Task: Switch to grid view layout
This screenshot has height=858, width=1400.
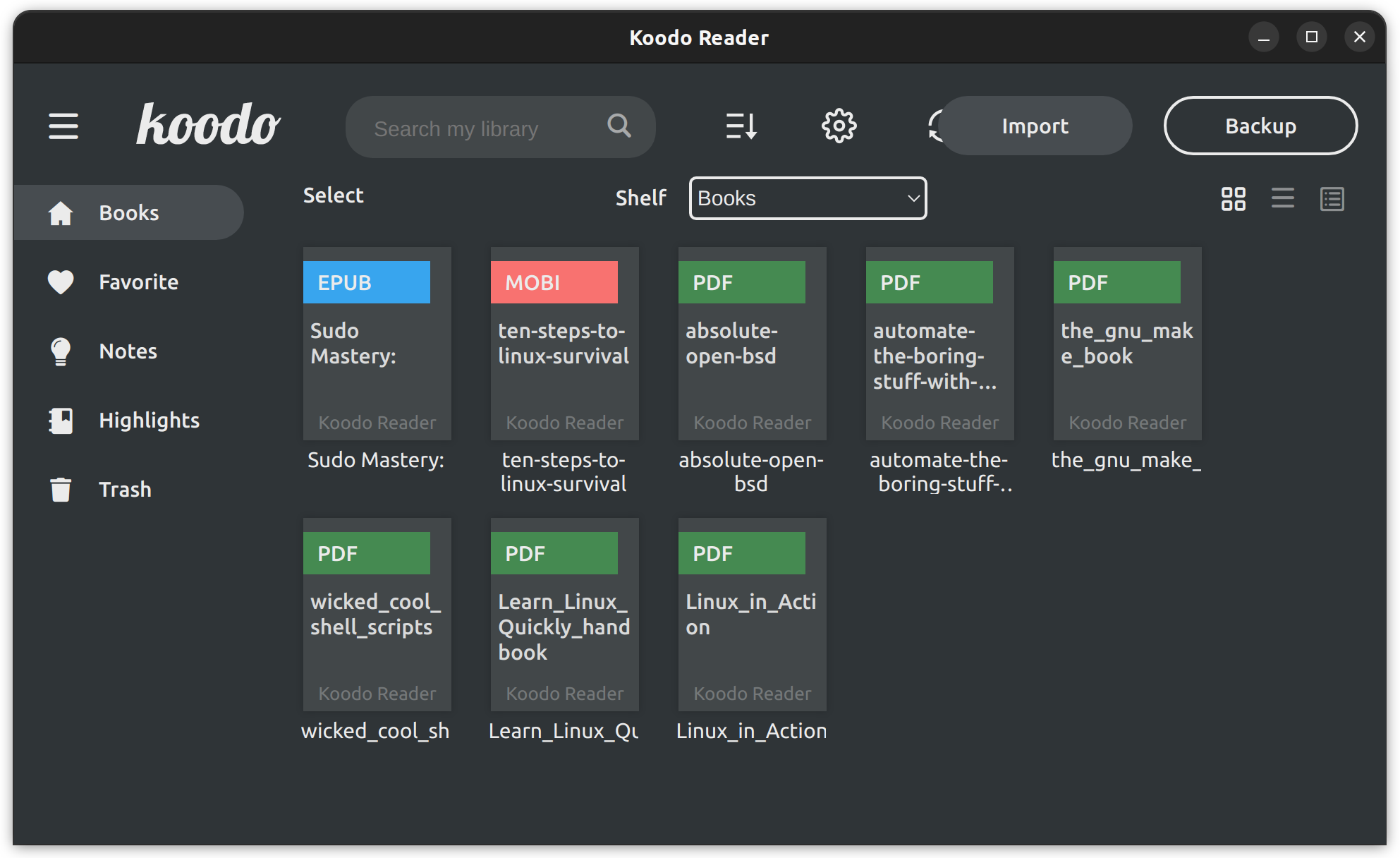Action: click(x=1234, y=199)
